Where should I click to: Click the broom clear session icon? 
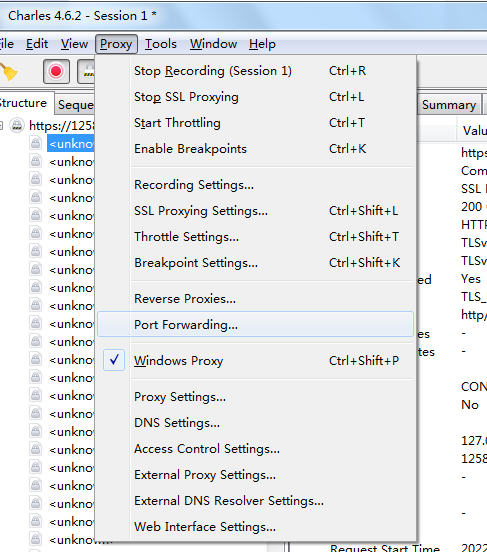[x=9, y=72]
